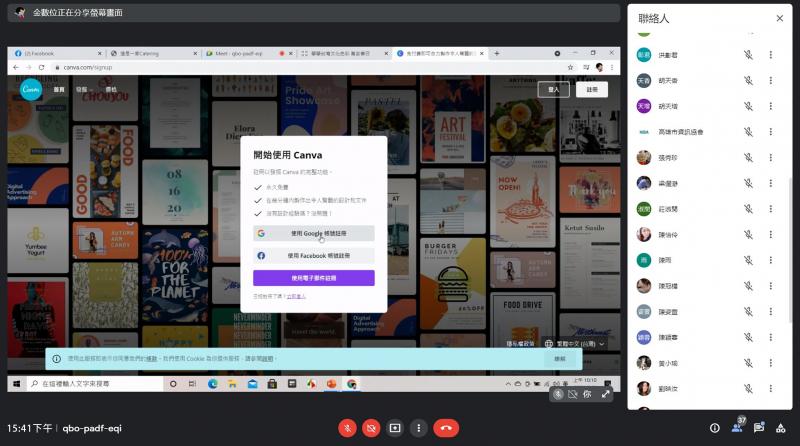The image size is (800, 446).
Task: Click the Windows Start button in the shared taskbar
Action: tap(16, 384)
